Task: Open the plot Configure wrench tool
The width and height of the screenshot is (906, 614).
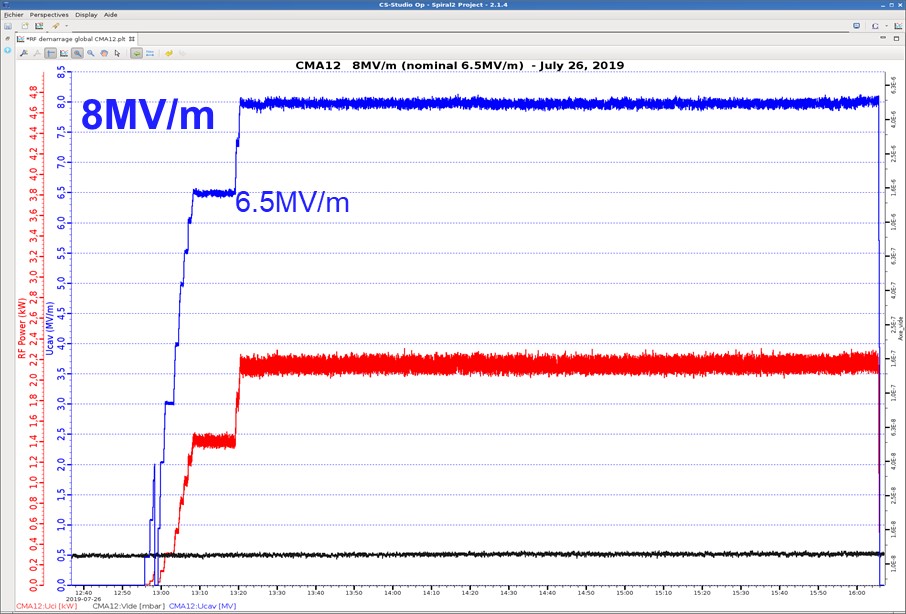Action: pyautogui.click(x=24, y=53)
